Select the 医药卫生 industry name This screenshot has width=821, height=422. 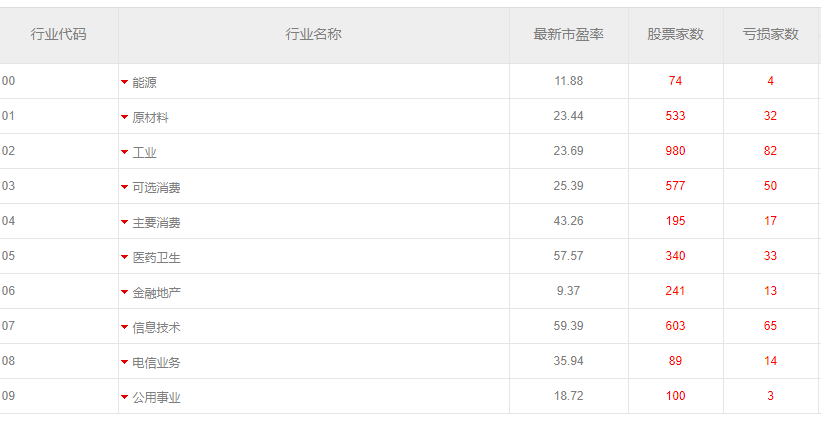(156, 257)
